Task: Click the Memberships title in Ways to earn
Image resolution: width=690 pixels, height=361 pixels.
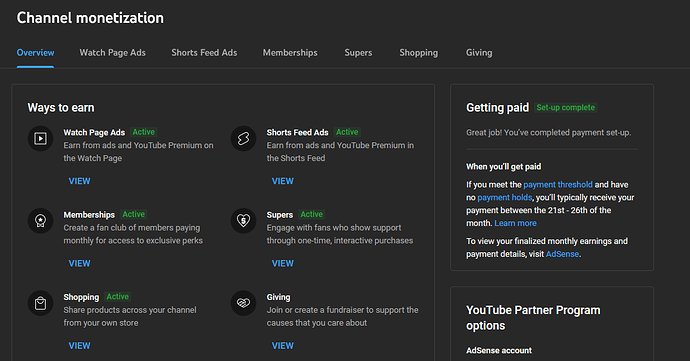Action: click(x=89, y=215)
